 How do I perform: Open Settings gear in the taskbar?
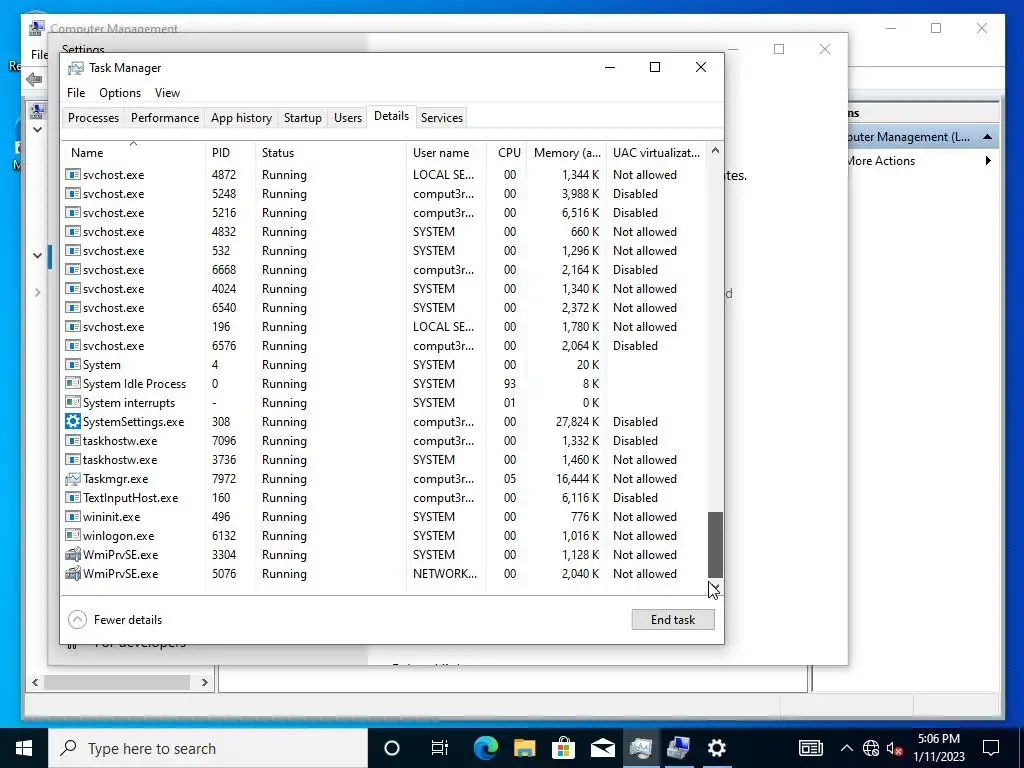(716, 748)
